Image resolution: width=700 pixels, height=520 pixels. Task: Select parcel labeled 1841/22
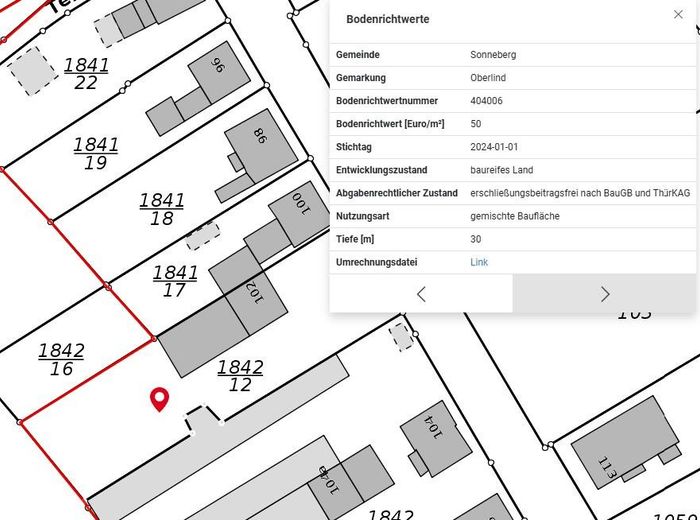(86, 73)
